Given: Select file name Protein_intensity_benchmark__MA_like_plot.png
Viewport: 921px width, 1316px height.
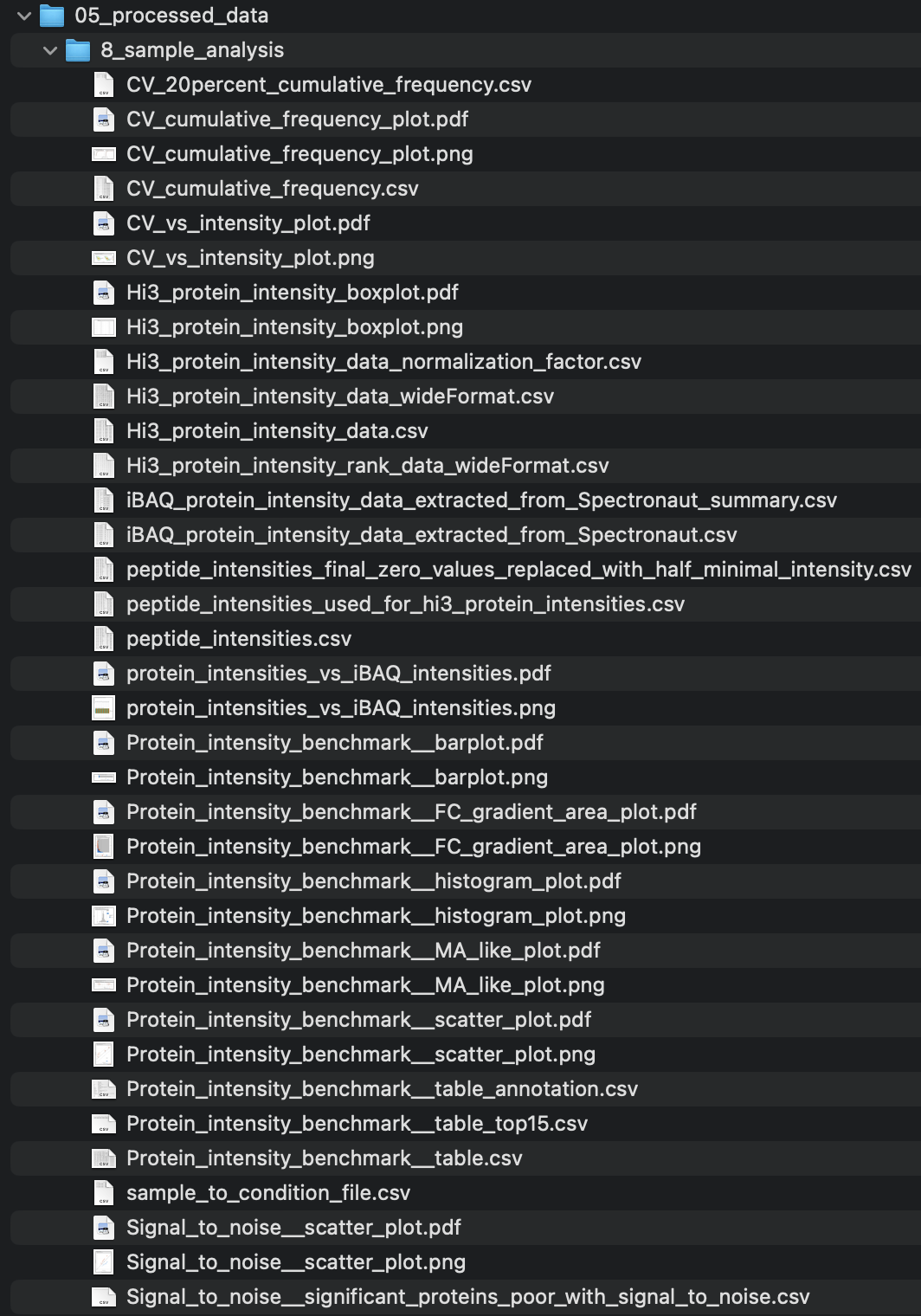Looking at the screenshot, I should click(366, 985).
